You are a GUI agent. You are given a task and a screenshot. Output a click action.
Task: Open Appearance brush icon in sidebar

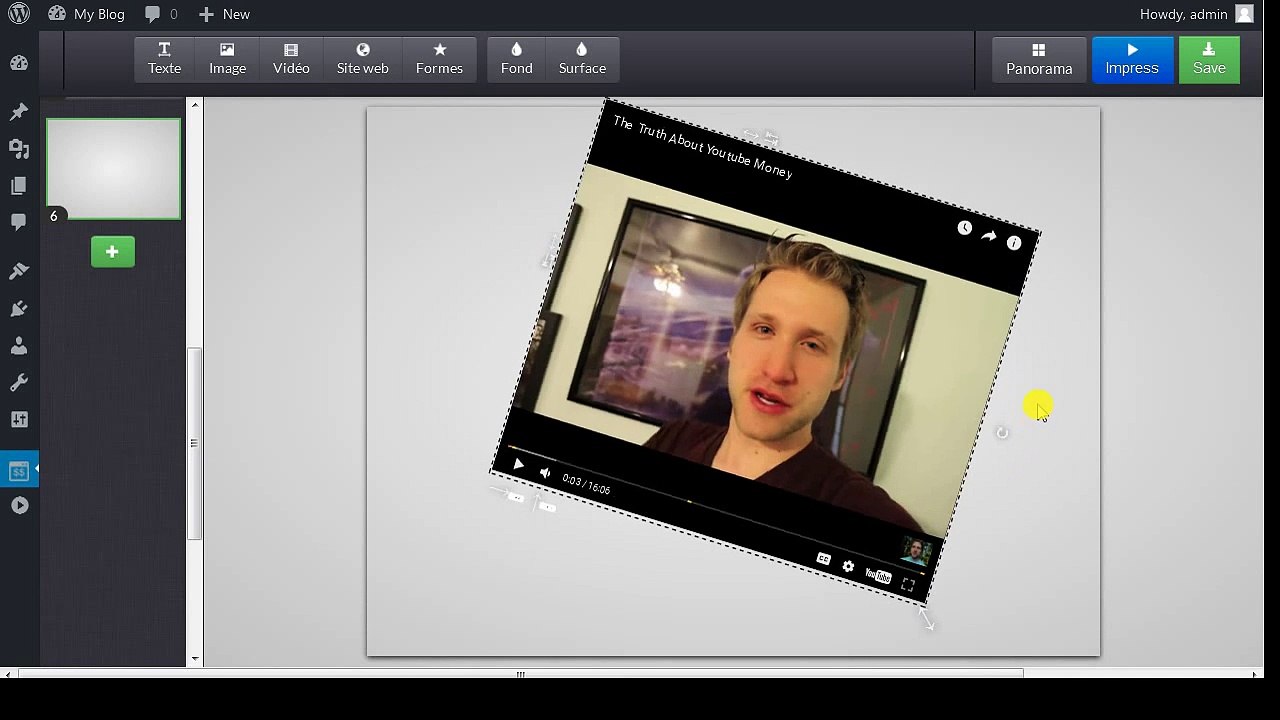[19, 271]
